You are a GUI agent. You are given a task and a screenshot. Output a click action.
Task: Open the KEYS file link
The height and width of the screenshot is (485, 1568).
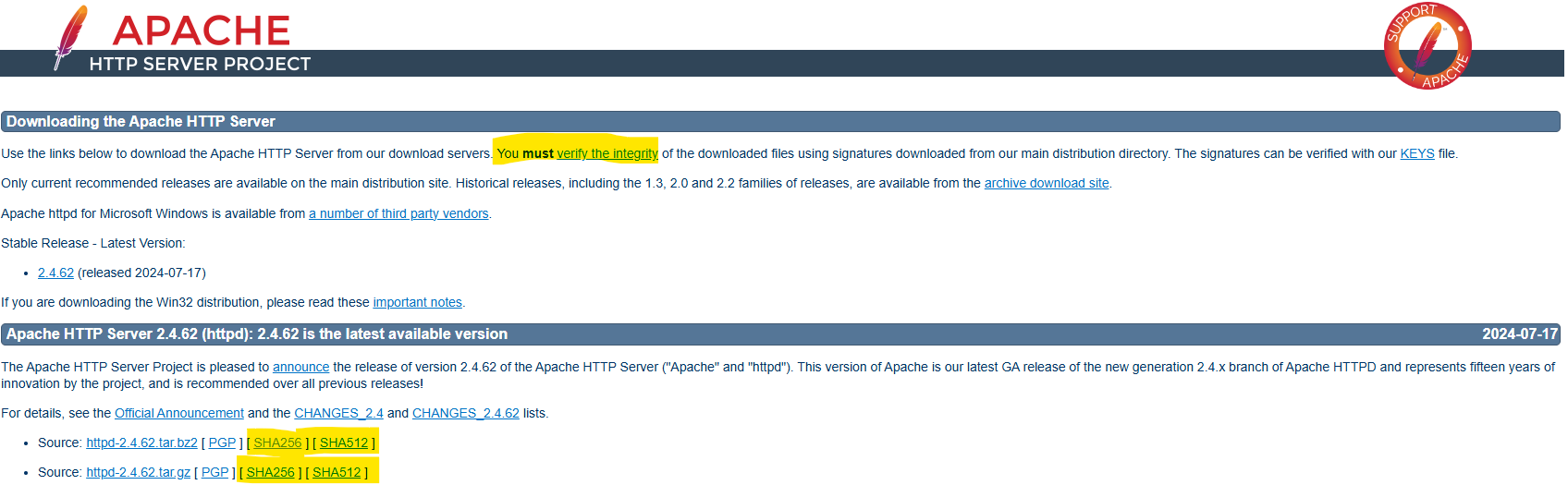[x=1416, y=153]
